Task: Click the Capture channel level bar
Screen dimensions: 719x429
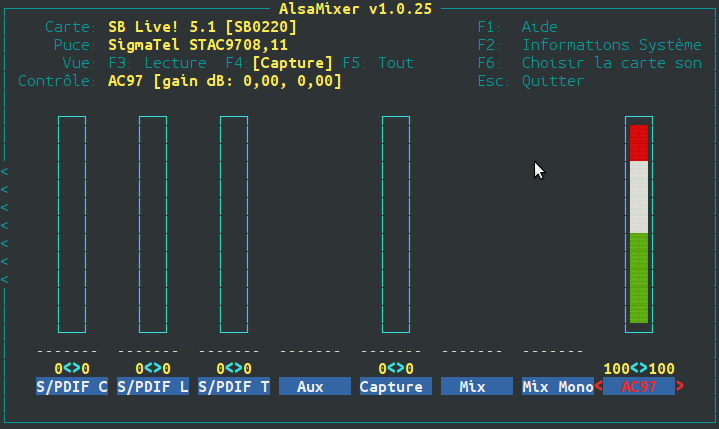Action: click(396, 225)
